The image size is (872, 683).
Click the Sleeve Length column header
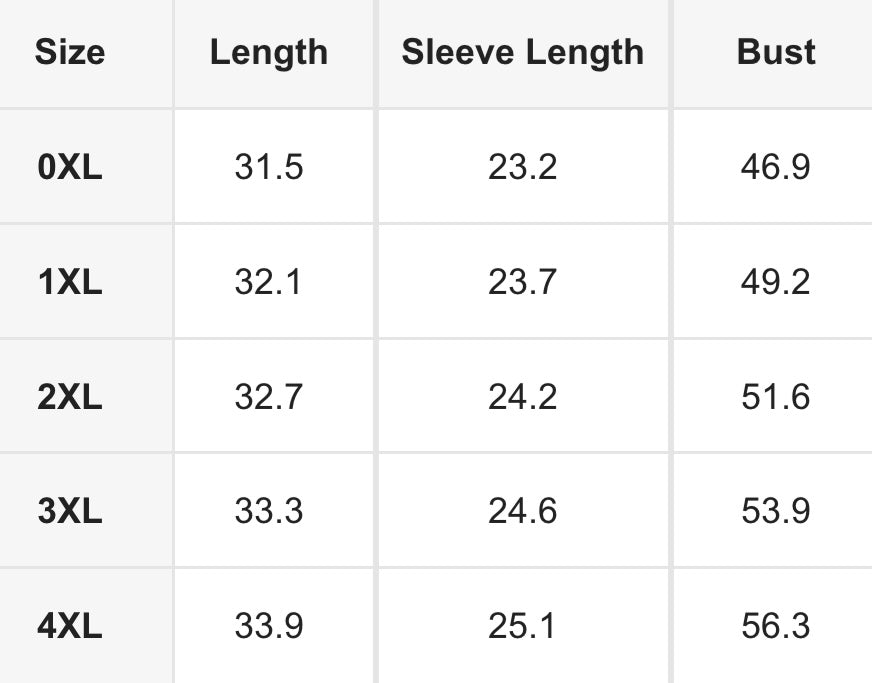pos(523,53)
